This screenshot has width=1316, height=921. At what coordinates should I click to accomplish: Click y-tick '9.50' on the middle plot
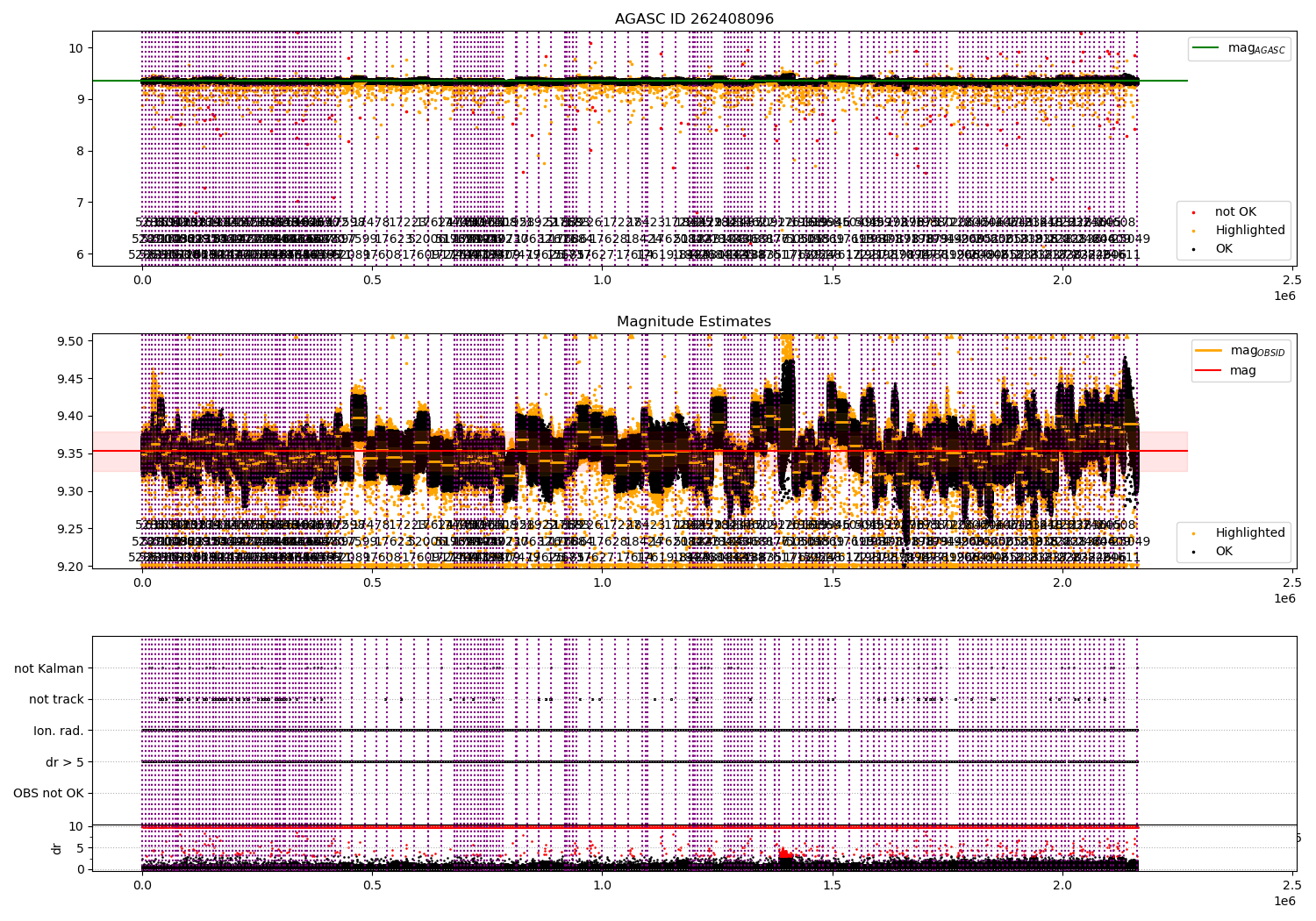pyautogui.click(x=71, y=342)
